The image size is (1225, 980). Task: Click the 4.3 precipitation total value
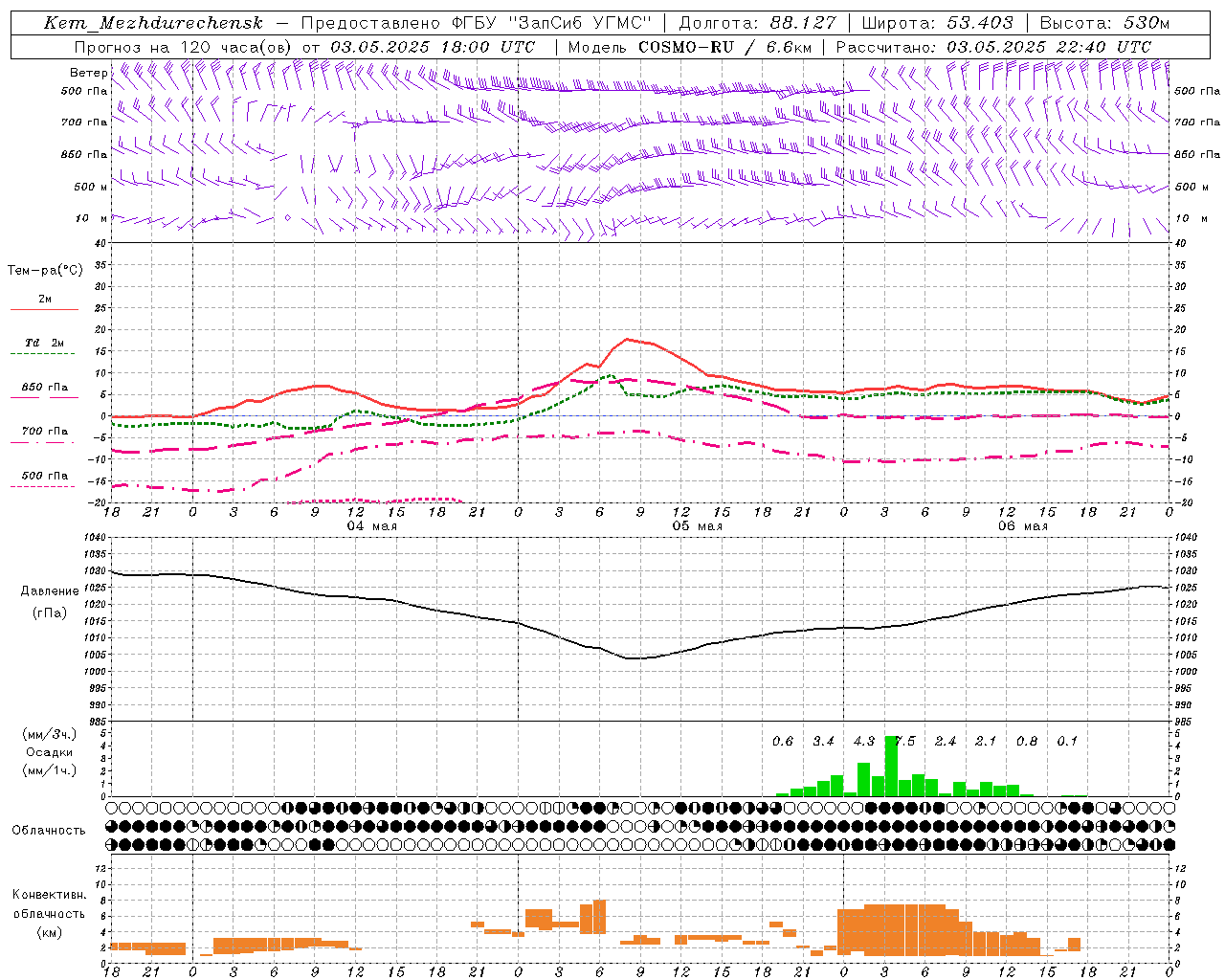[863, 742]
